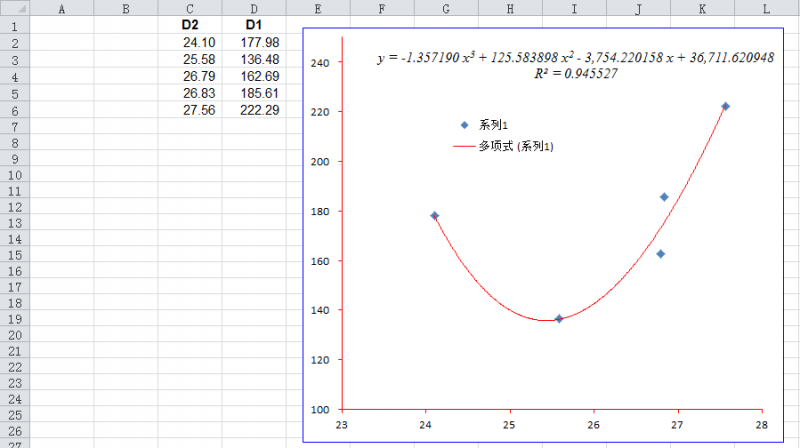Select row 6 header
Screen dimensions: 800x448
click(x=15, y=111)
